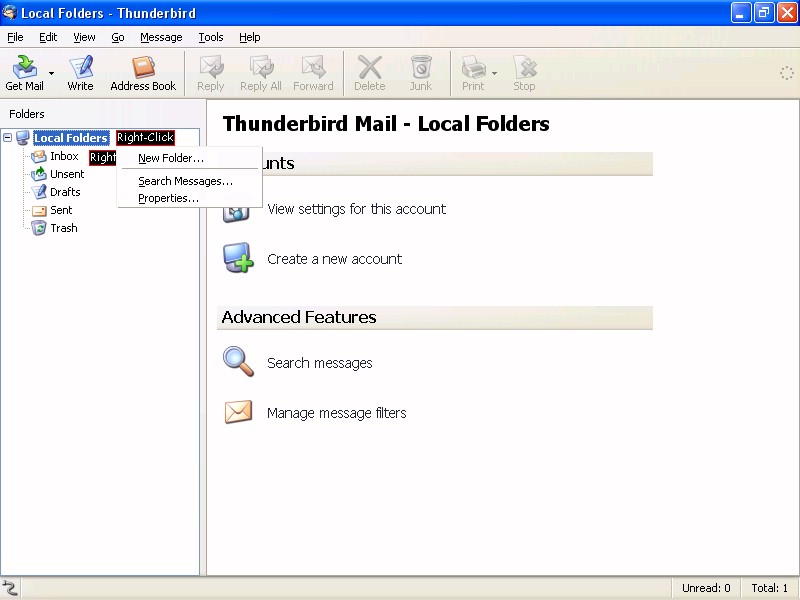Click the Trash bin icon

pyautogui.click(x=39, y=228)
